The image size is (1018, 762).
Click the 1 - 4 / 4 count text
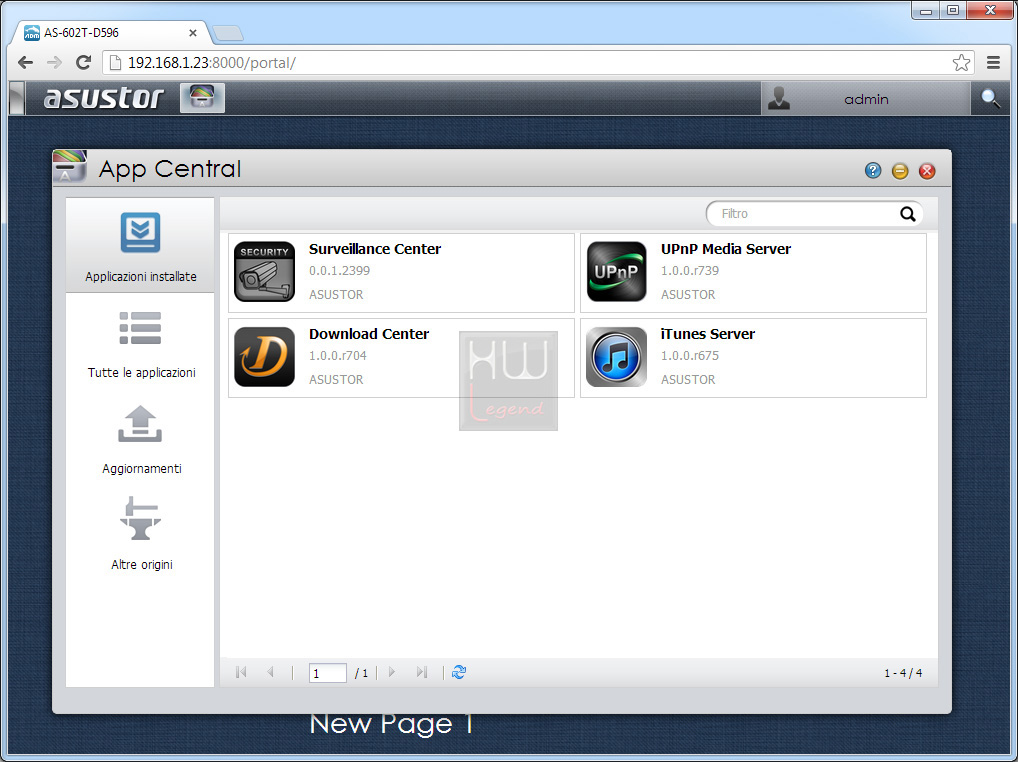click(902, 673)
